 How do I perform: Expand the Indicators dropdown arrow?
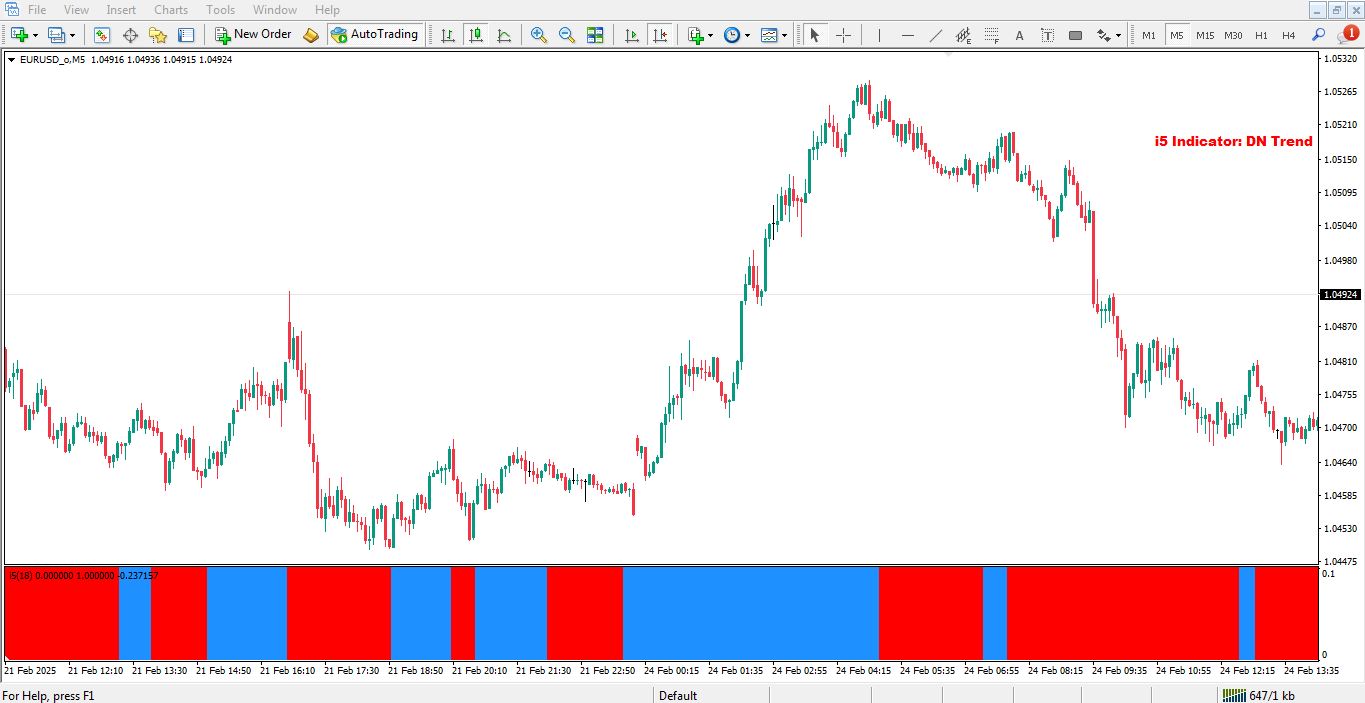point(711,35)
